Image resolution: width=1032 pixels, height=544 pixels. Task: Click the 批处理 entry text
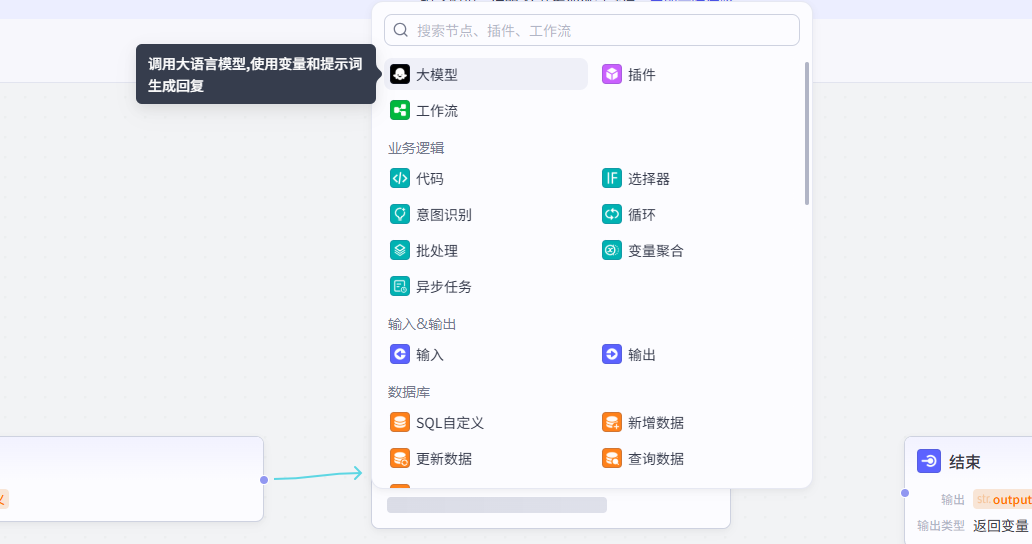coord(437,251)
